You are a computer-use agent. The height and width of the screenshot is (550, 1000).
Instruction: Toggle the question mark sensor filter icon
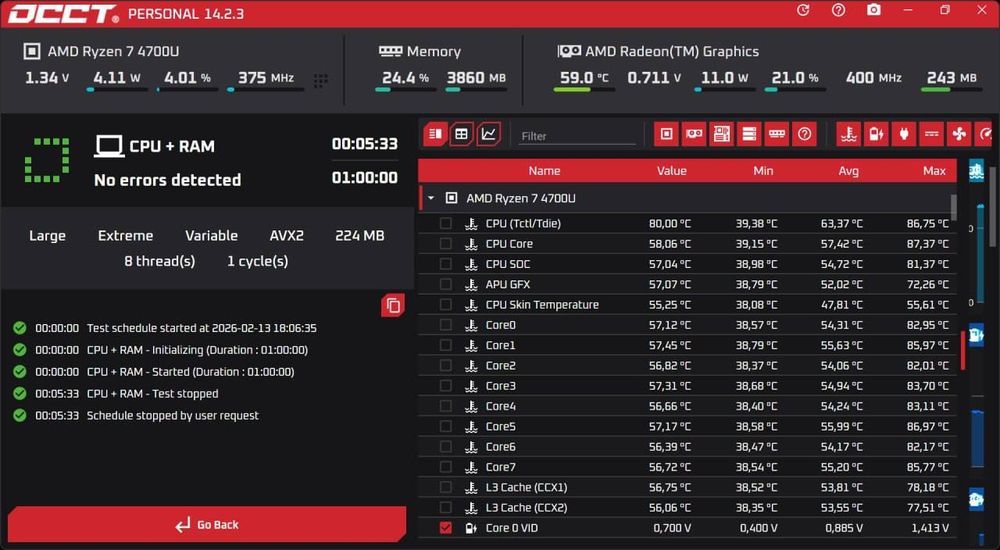coord(805,134)
